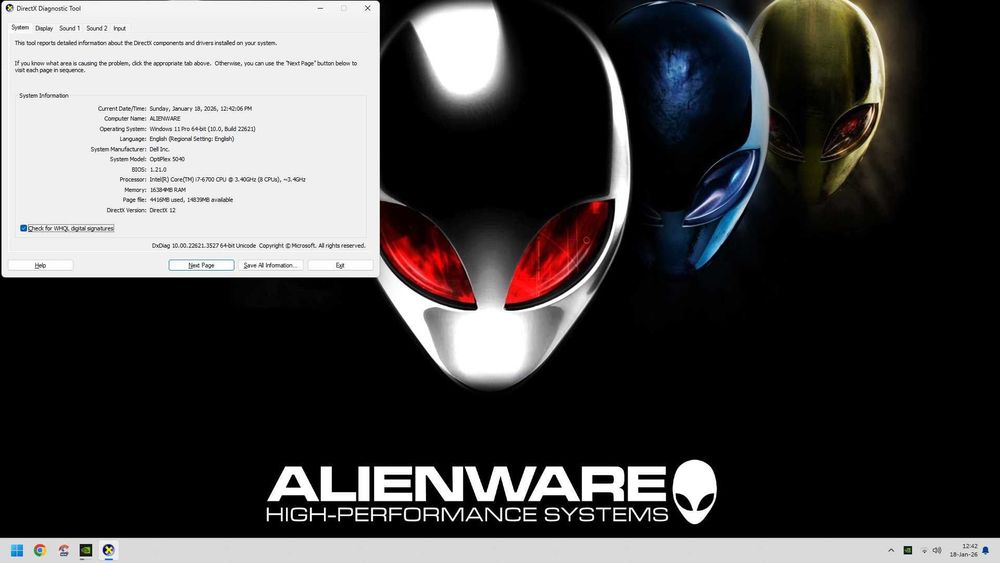Image resolution: width=1000 pixels, height=563 pixels.
Task: Click the system model OptiPlex 5040
Action: coord(167,159)
